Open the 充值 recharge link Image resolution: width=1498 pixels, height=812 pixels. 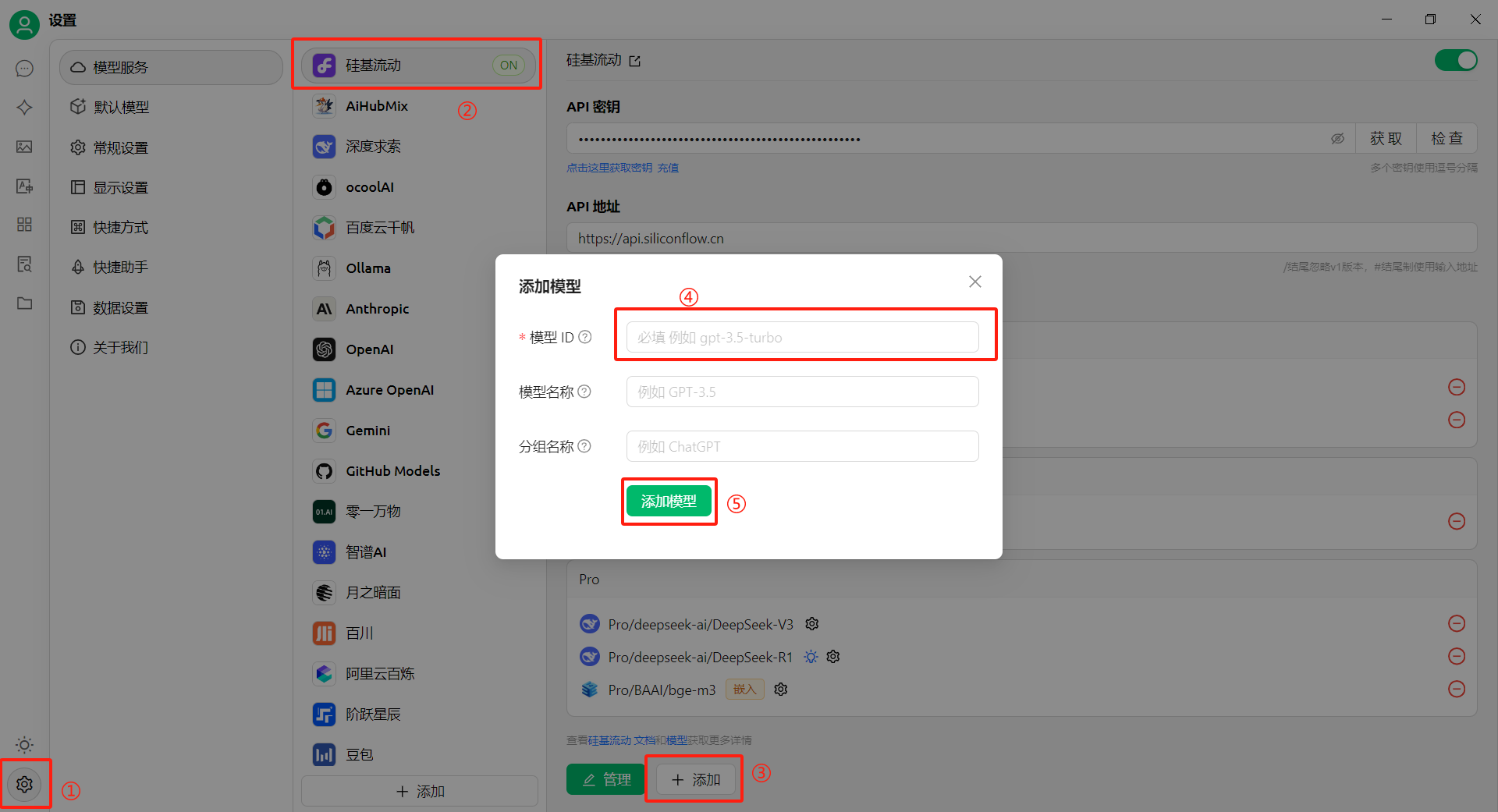(x=668, y=168)
